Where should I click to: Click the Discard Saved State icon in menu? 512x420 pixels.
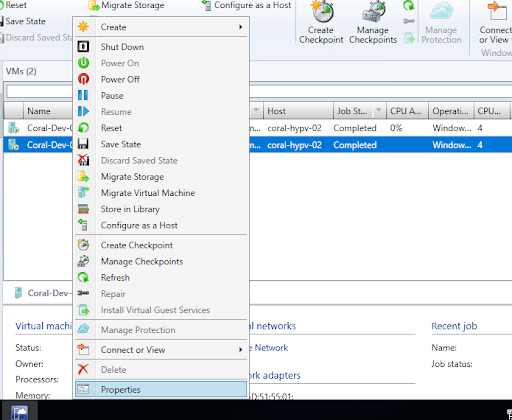83,160
